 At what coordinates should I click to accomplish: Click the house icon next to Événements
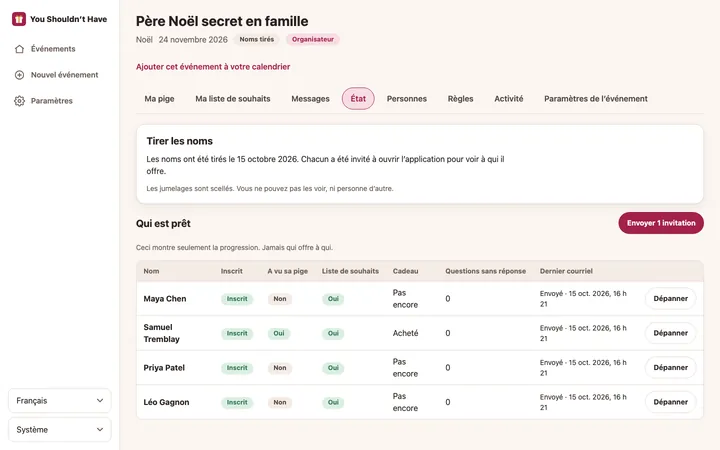19,49
